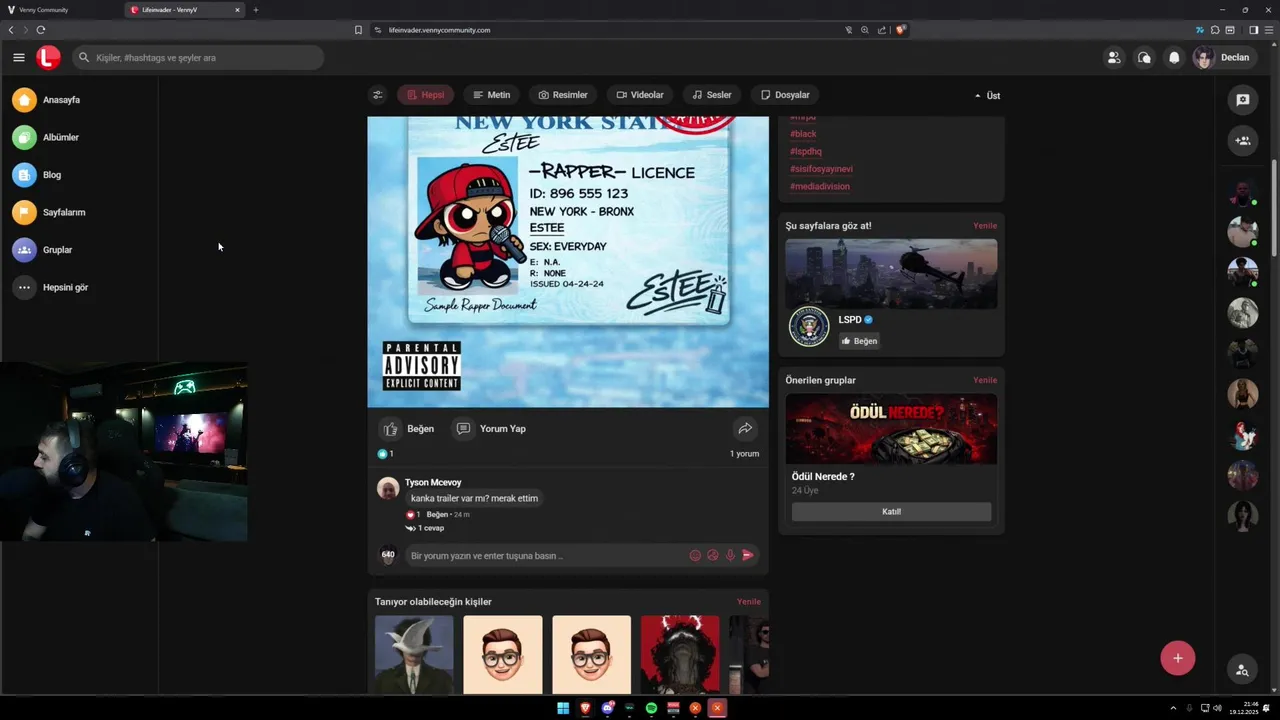1280x720 pixels.
Task: Record a voice comment with microphone icon
Action: point(730,556)
